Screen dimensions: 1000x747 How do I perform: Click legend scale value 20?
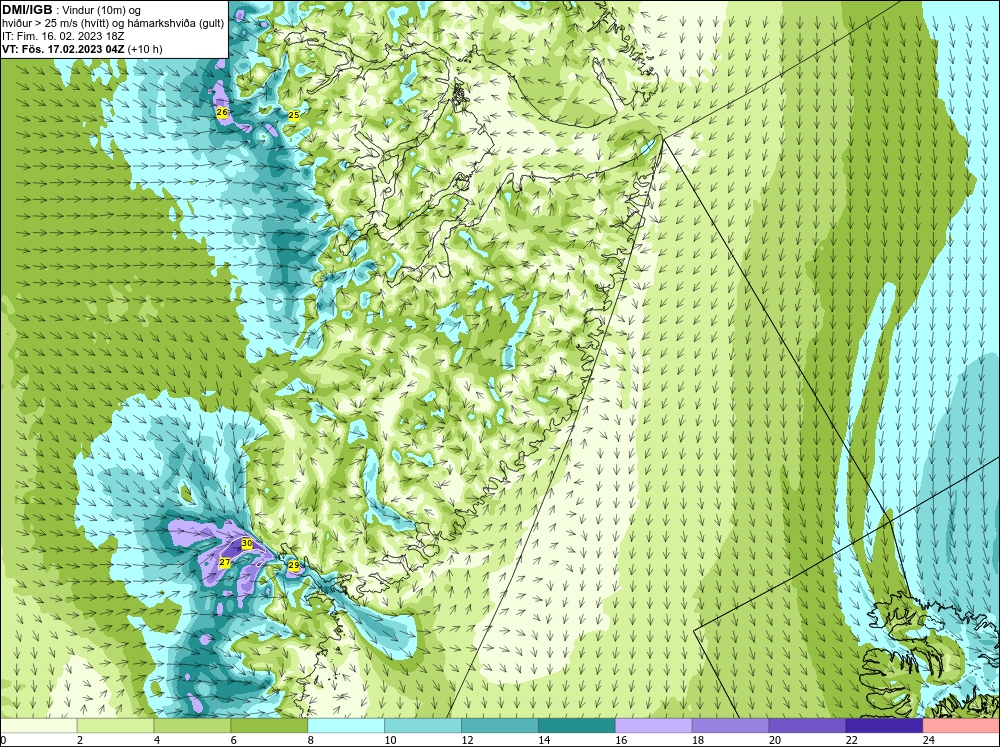775,740
